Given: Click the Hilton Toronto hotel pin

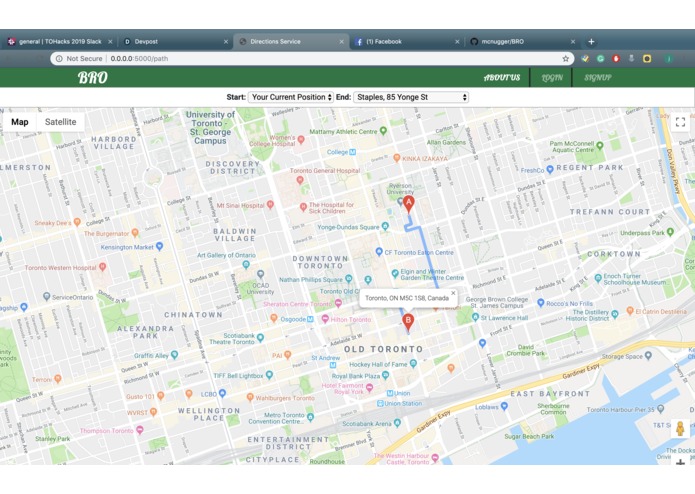Looking at the screenshot, I should [x=325, y=319].
